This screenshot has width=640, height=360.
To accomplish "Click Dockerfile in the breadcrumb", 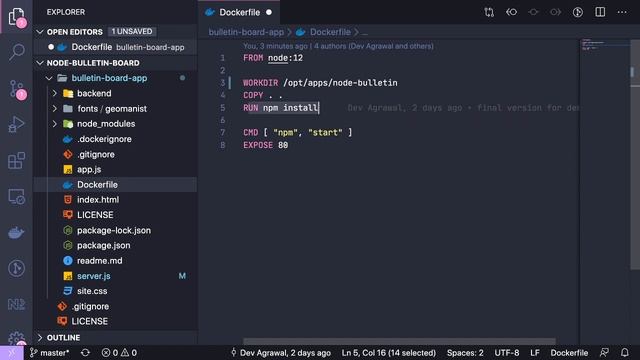I will tap(330, 32).
